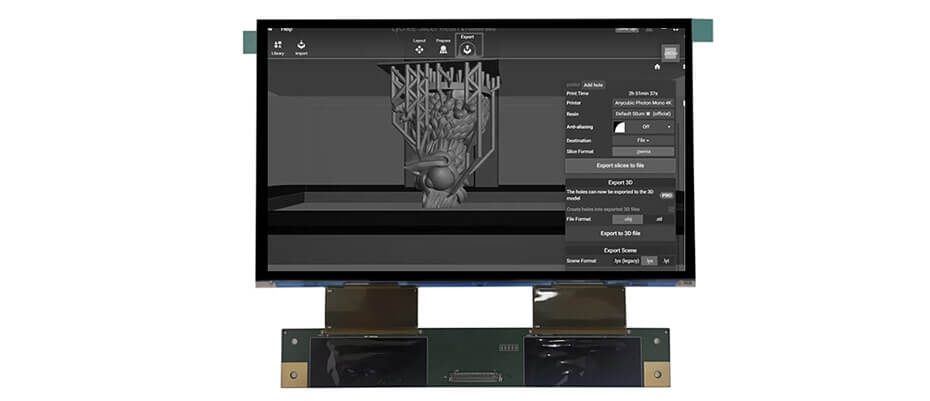
Task: Click the Add hole button
Action: coord(593,85)
